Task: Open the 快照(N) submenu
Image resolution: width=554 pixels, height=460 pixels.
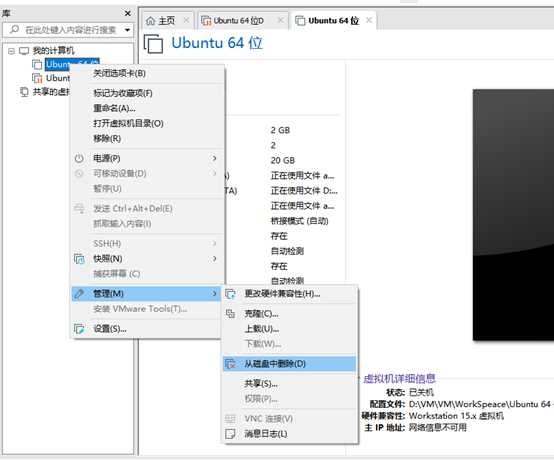Action: click(x=147, y=259)
